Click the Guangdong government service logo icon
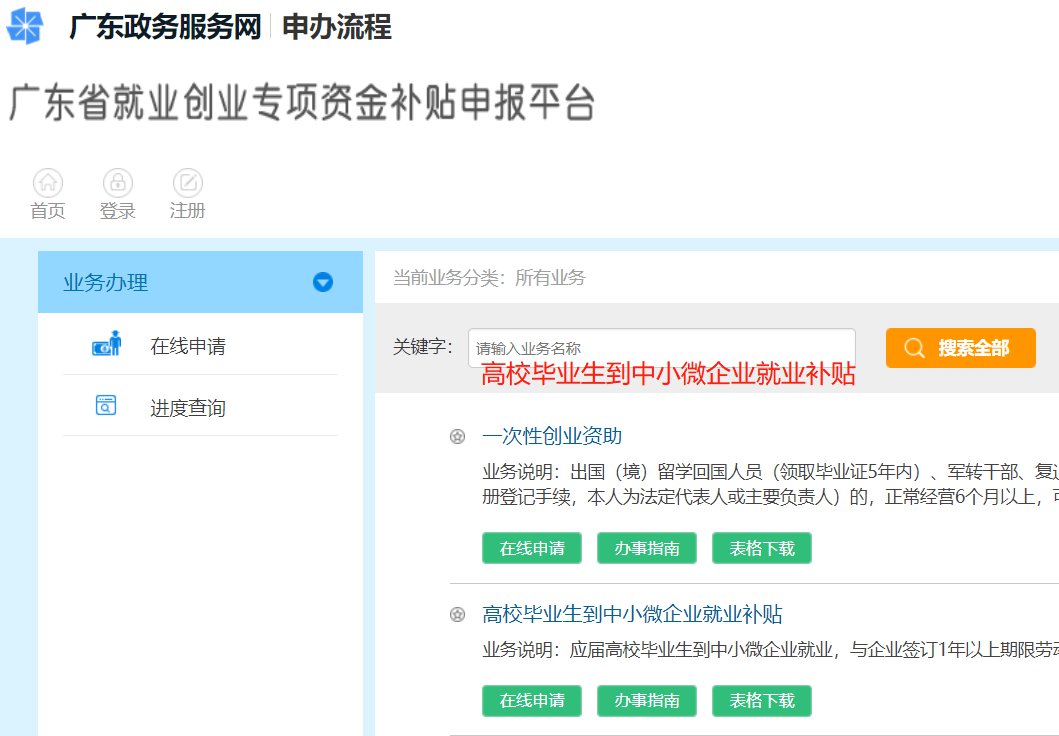1059x736 pixels. point(24,26)
